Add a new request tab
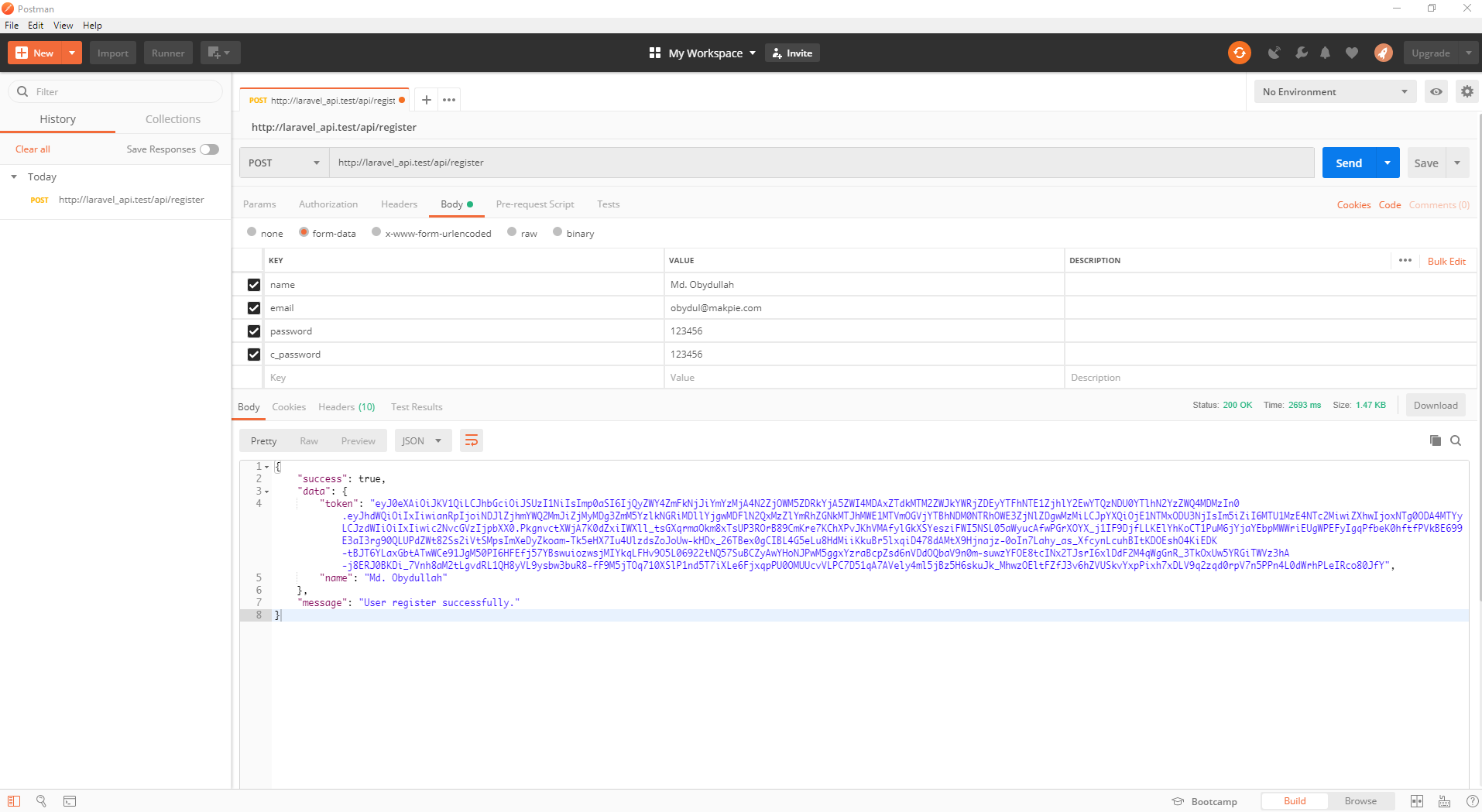Screen dimensions: 1482x812 point(426,100)
